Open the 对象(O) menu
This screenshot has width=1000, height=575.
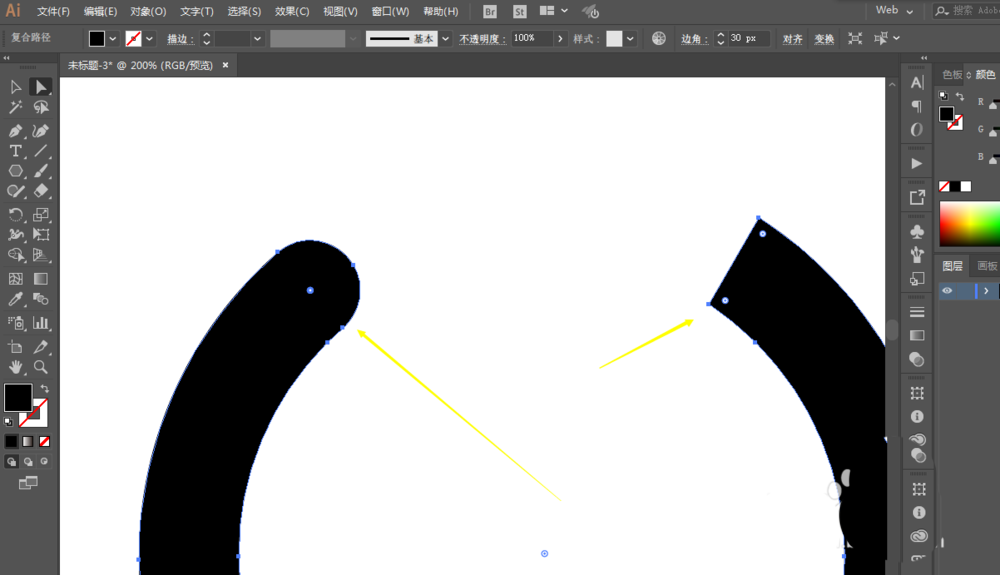pos(148,11)
